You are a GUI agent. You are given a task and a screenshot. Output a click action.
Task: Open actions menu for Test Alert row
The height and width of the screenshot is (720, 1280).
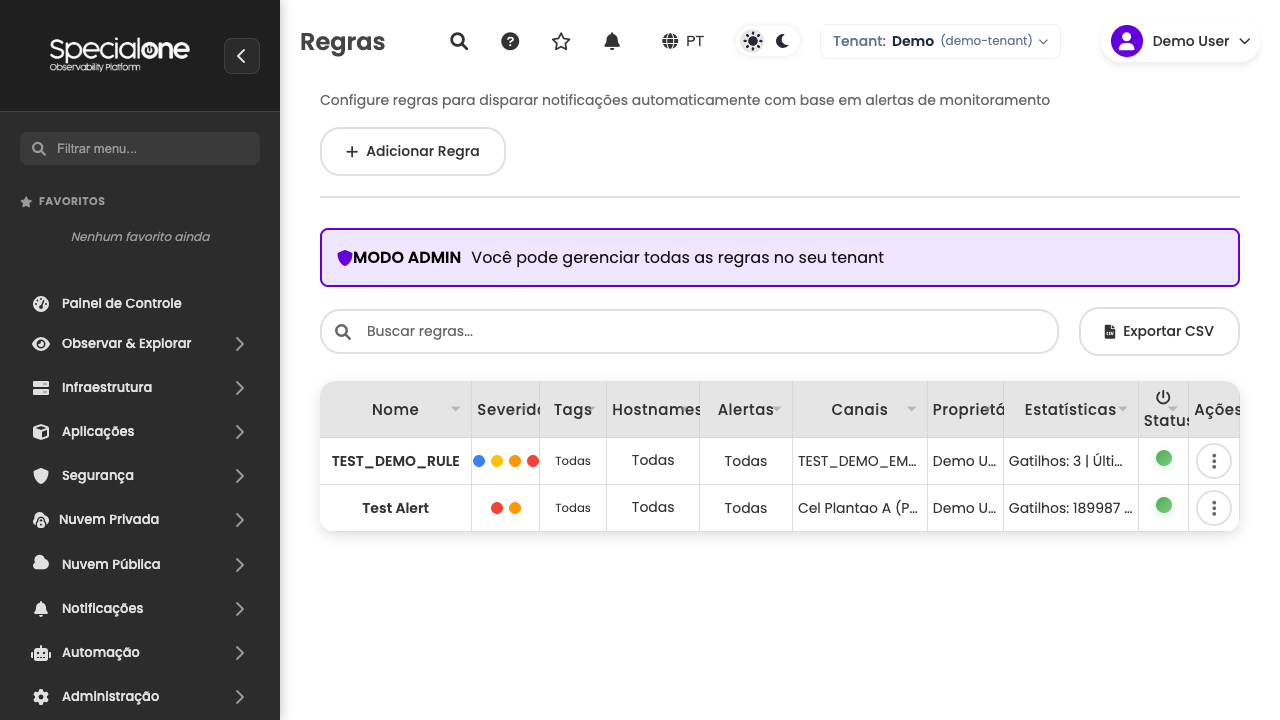1214,508
